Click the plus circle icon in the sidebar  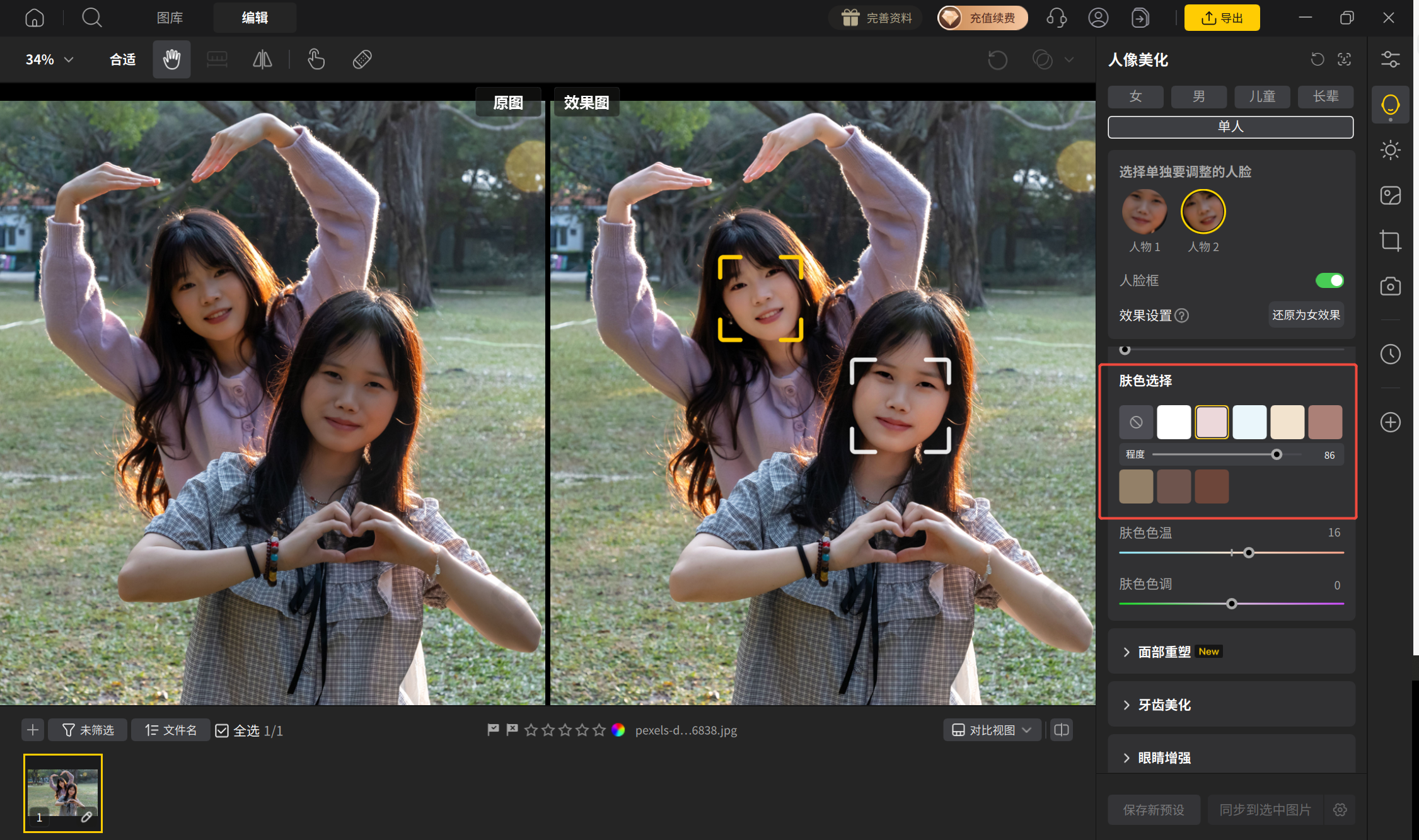click(1390, 422)
